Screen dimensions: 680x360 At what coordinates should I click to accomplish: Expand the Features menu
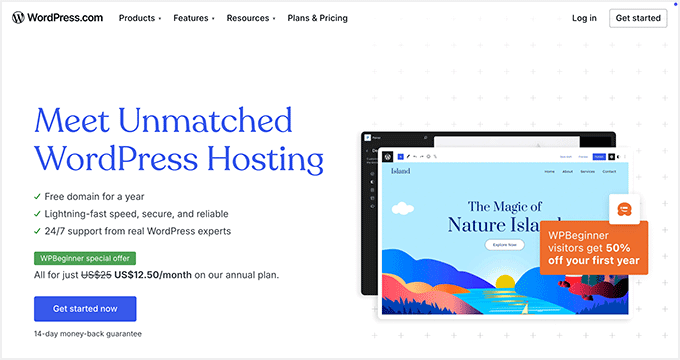(x=194, y=18)
